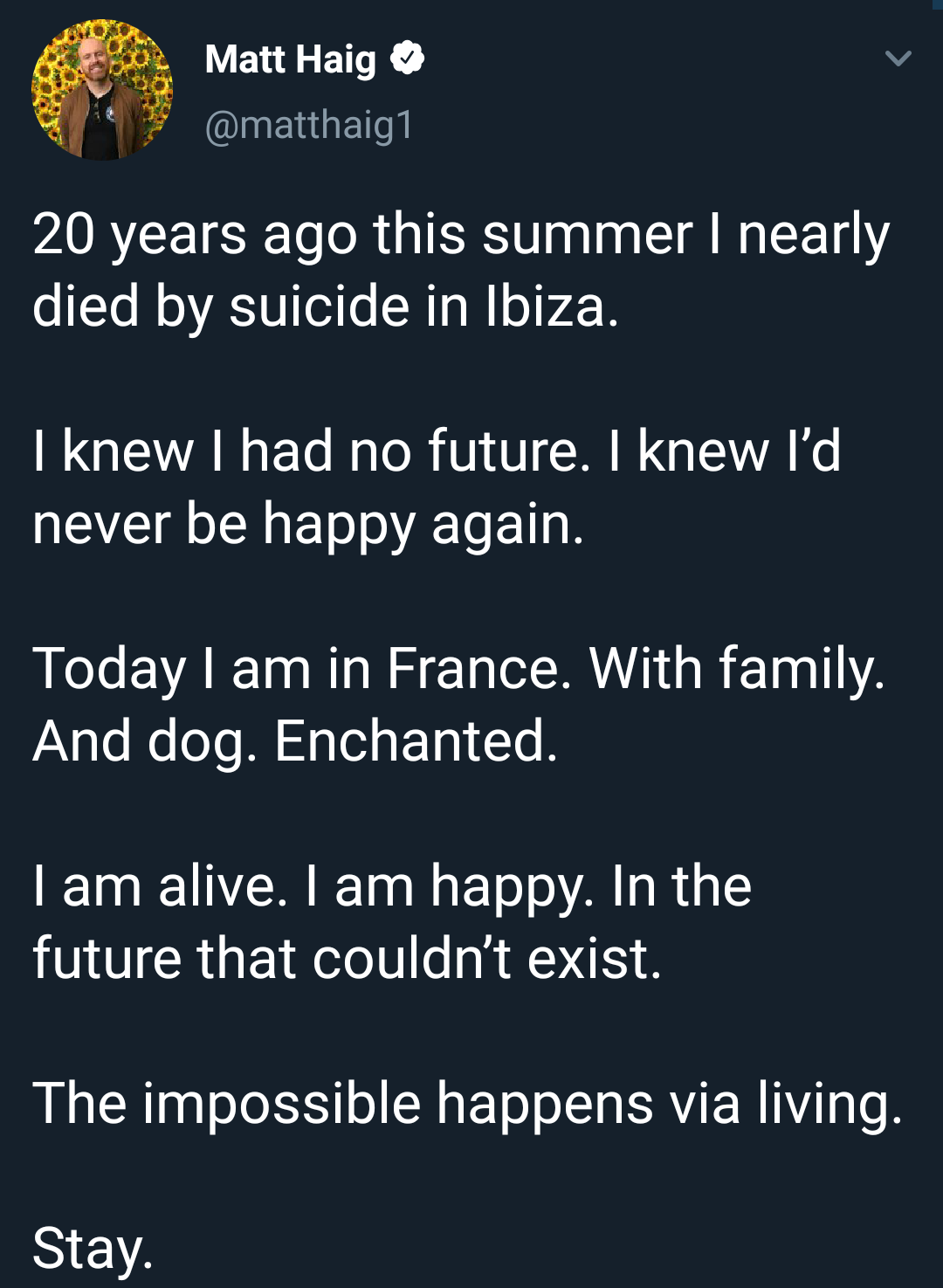943x1288 pixels.
Task: Click the final word "Stay."
Action: 93,1248
